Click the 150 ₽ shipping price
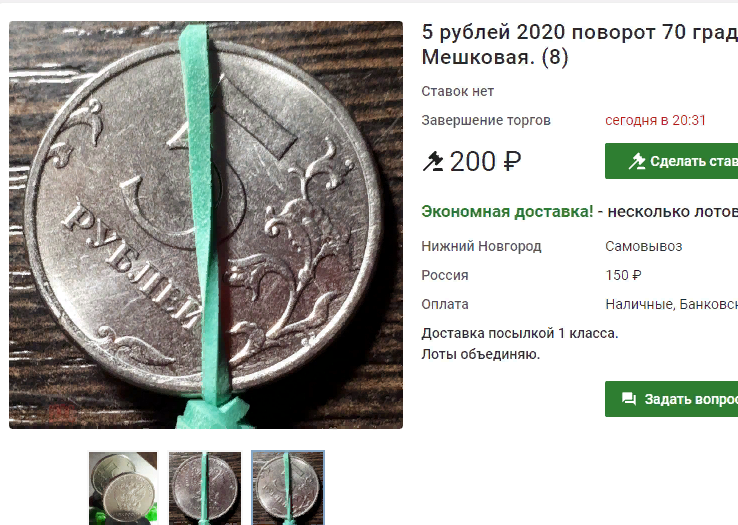 click(623, 275)
